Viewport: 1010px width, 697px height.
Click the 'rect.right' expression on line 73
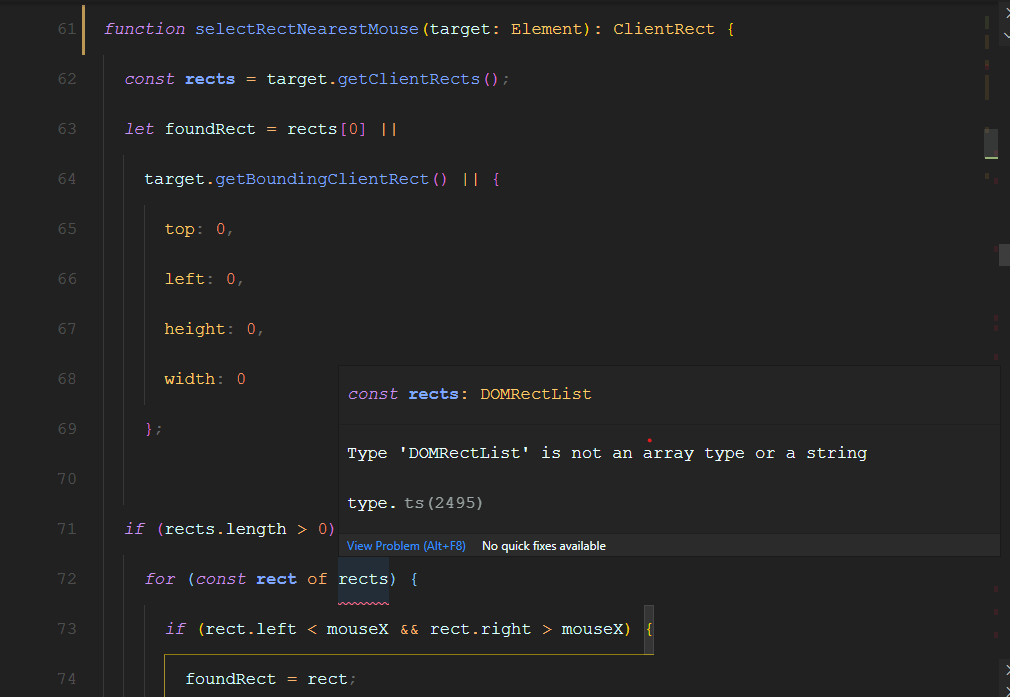tap(480, 629)
